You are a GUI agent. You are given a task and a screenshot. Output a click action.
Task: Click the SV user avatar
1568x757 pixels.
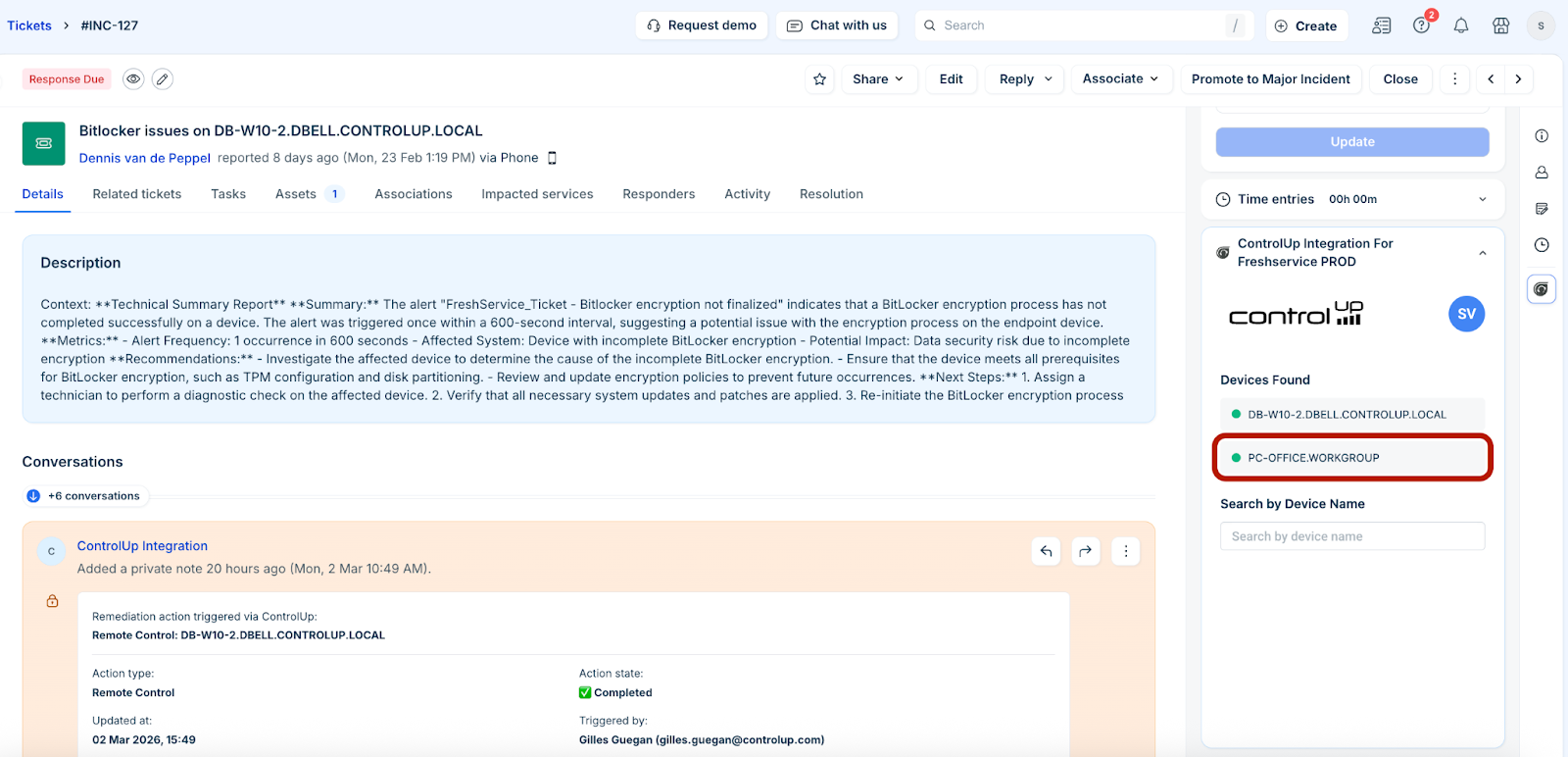tap(1466, 314)
